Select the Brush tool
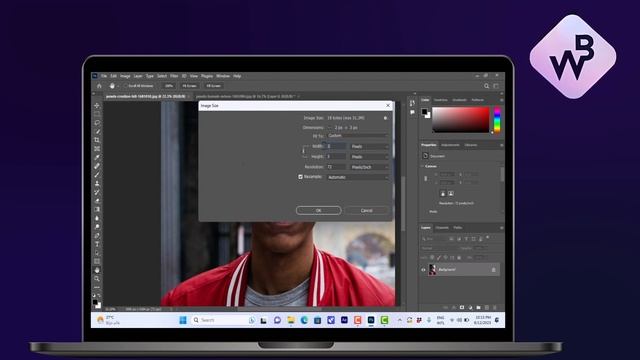The width and height of the screenshot is (640, 360). point(97,175)
